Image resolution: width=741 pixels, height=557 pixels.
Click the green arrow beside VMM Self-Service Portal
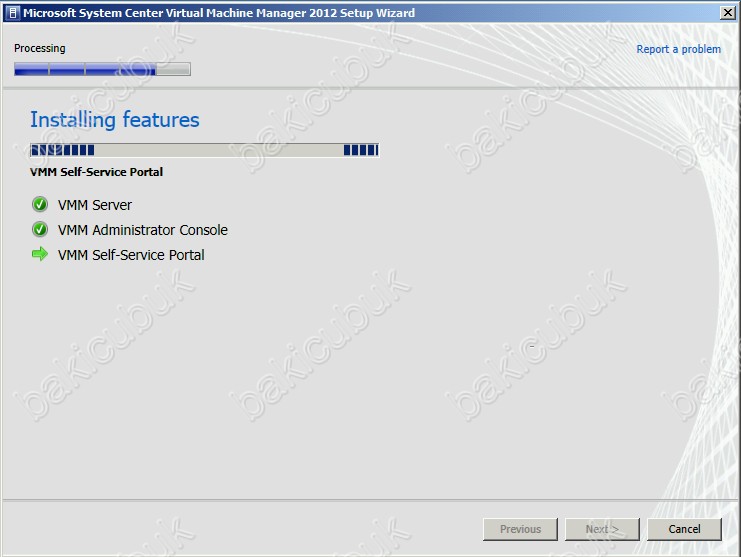click(x=40, y=254)
